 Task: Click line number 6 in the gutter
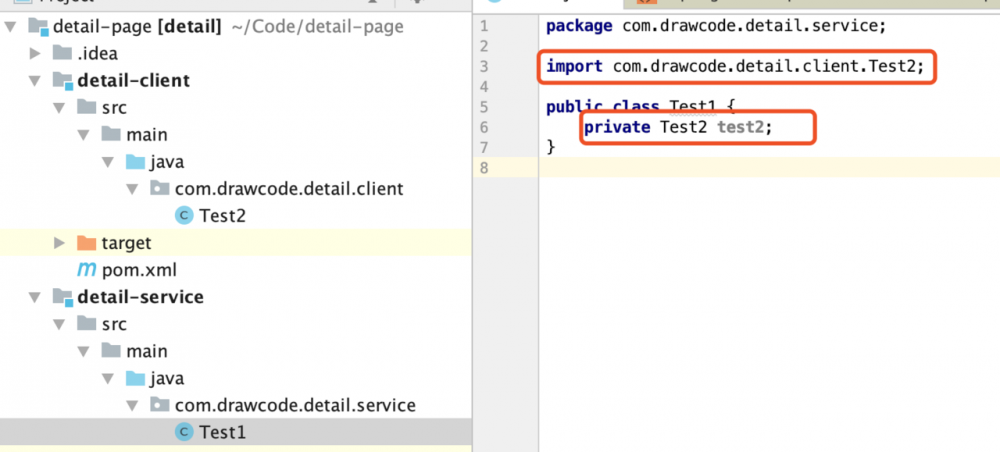point(483,128)
